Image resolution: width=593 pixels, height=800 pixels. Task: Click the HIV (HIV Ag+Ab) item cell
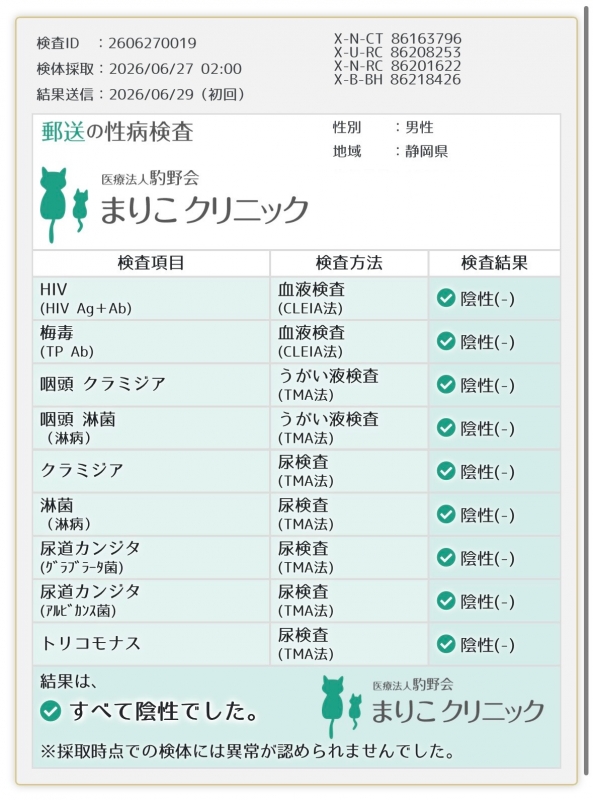coord(151,298)
